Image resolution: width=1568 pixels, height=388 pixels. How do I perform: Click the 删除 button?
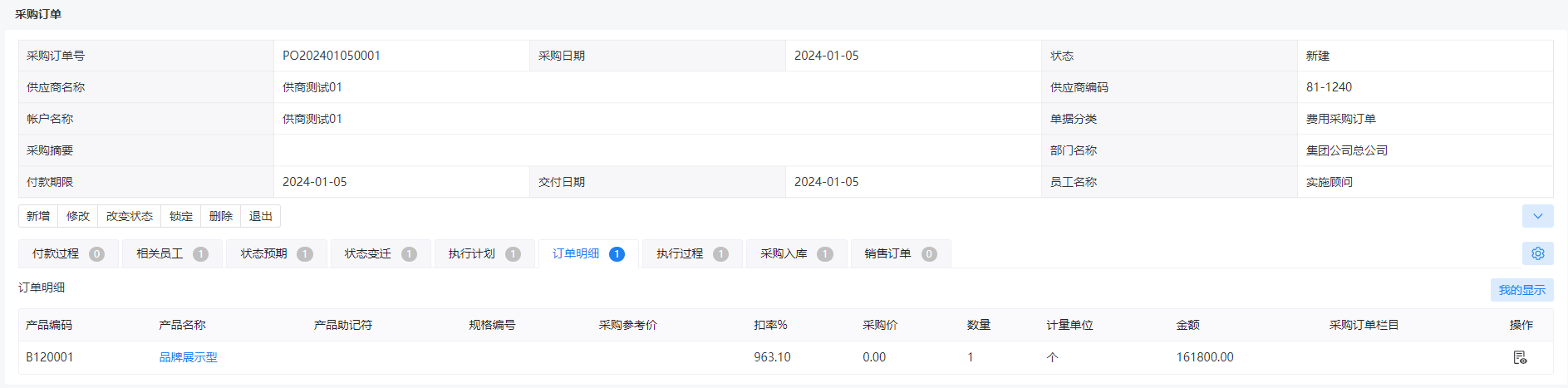tap(221, 216)
